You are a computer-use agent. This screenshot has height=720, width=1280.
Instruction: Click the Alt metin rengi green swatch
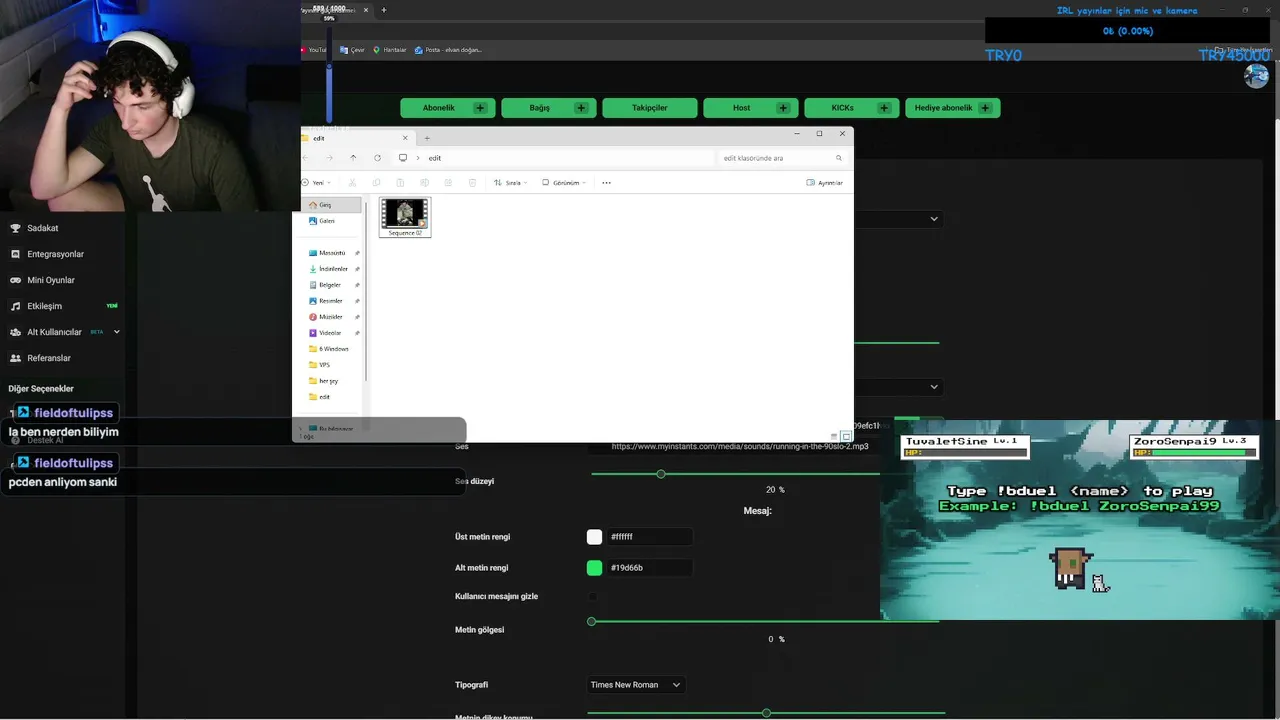[x=594, y=568]
